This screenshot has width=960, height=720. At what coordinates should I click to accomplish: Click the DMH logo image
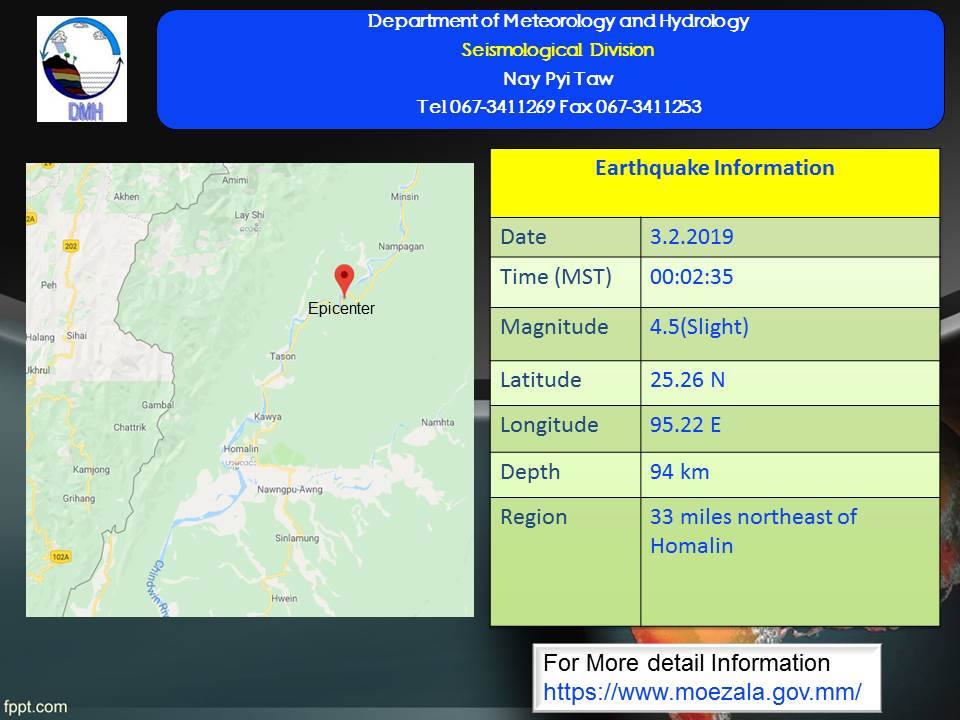(82, 69)
